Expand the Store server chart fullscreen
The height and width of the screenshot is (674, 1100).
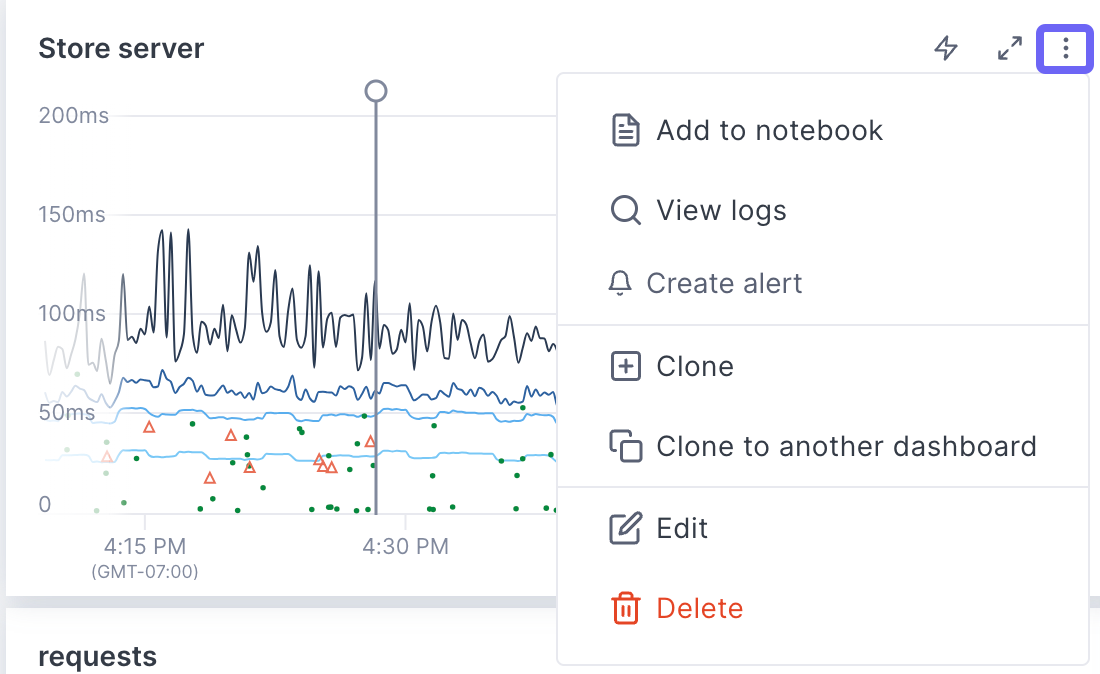[1010, 48]
